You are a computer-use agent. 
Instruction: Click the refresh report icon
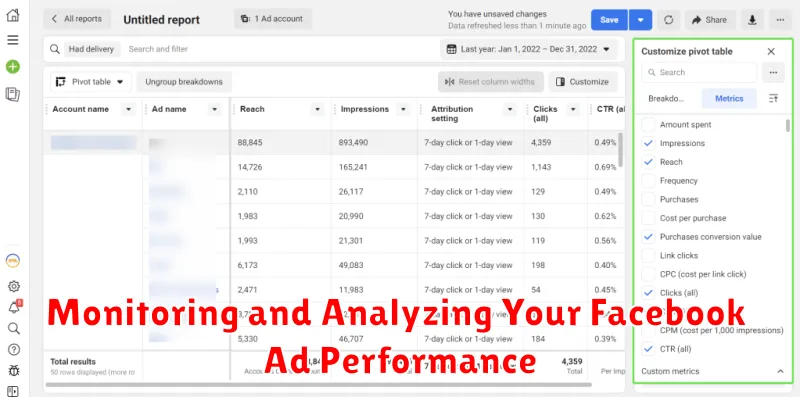[x=668, y=20]
